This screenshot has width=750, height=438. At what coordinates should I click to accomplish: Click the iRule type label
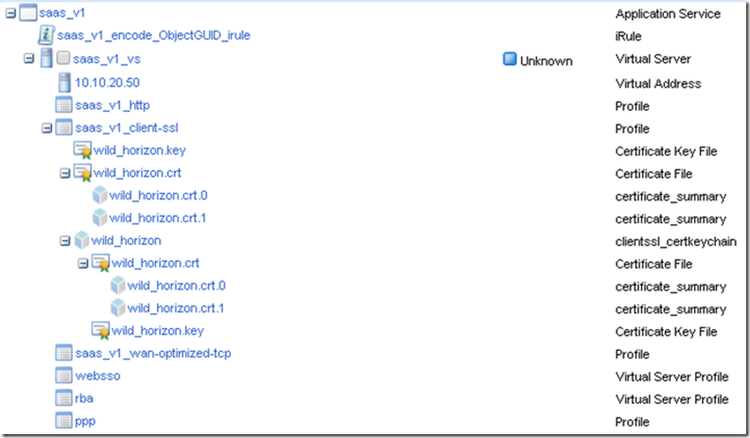coord(628,36)
